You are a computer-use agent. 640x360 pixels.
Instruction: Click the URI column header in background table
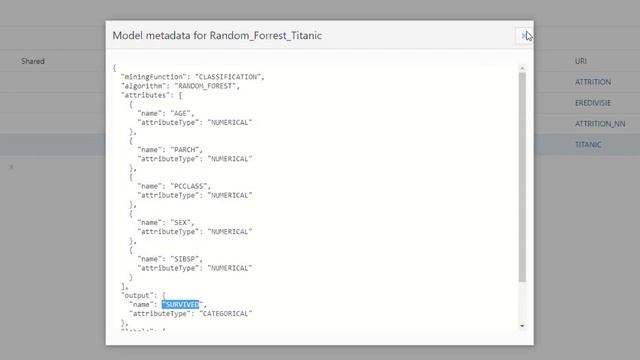point(581,61)
